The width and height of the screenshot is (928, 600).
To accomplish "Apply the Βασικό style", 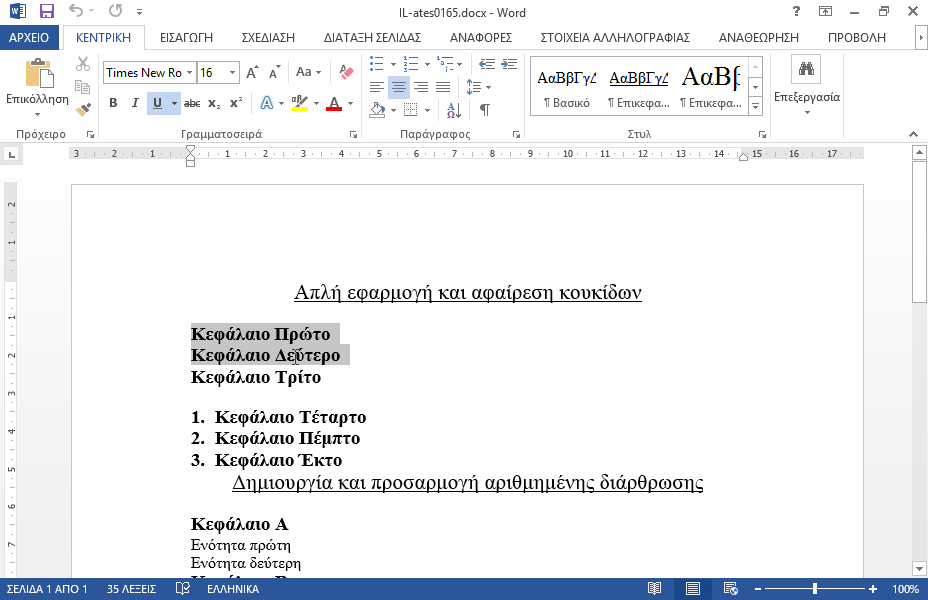I will pos(567,87).
